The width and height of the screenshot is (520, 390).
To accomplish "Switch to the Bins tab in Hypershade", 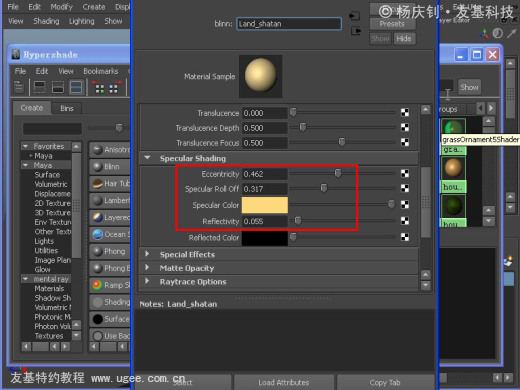I will (67, 108).
